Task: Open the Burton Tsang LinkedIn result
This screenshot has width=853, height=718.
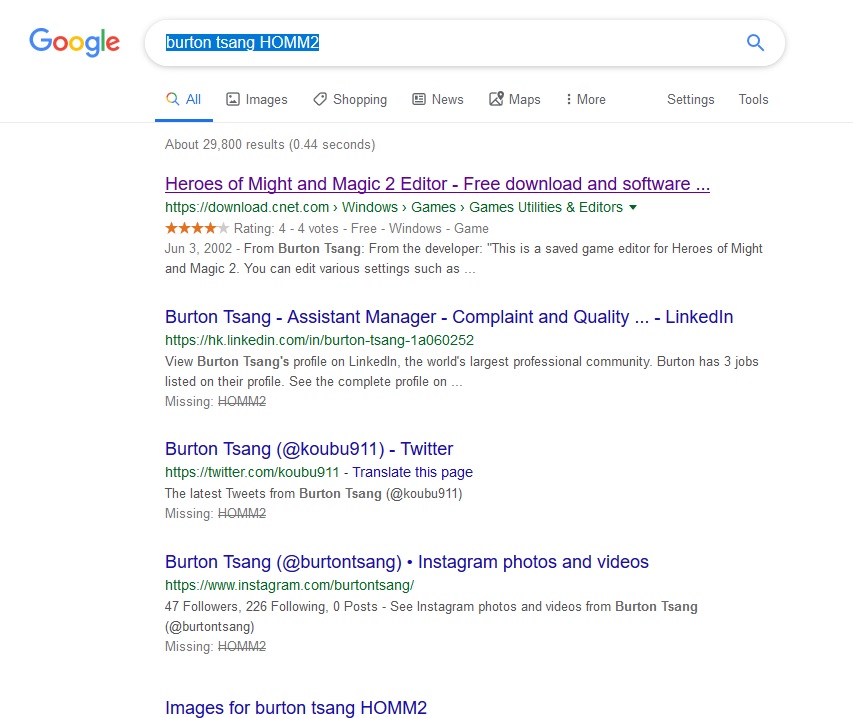Action: [449, 317]
